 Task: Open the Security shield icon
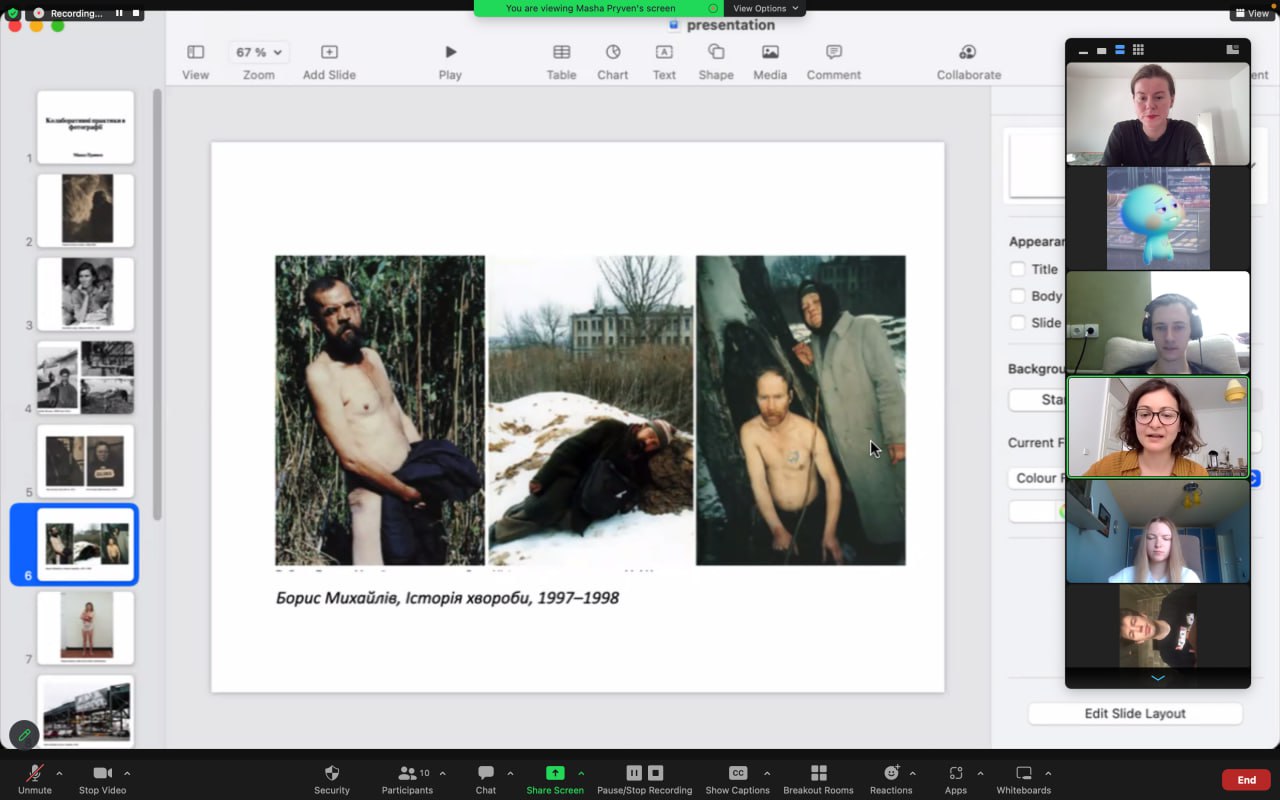coord(332,774)
